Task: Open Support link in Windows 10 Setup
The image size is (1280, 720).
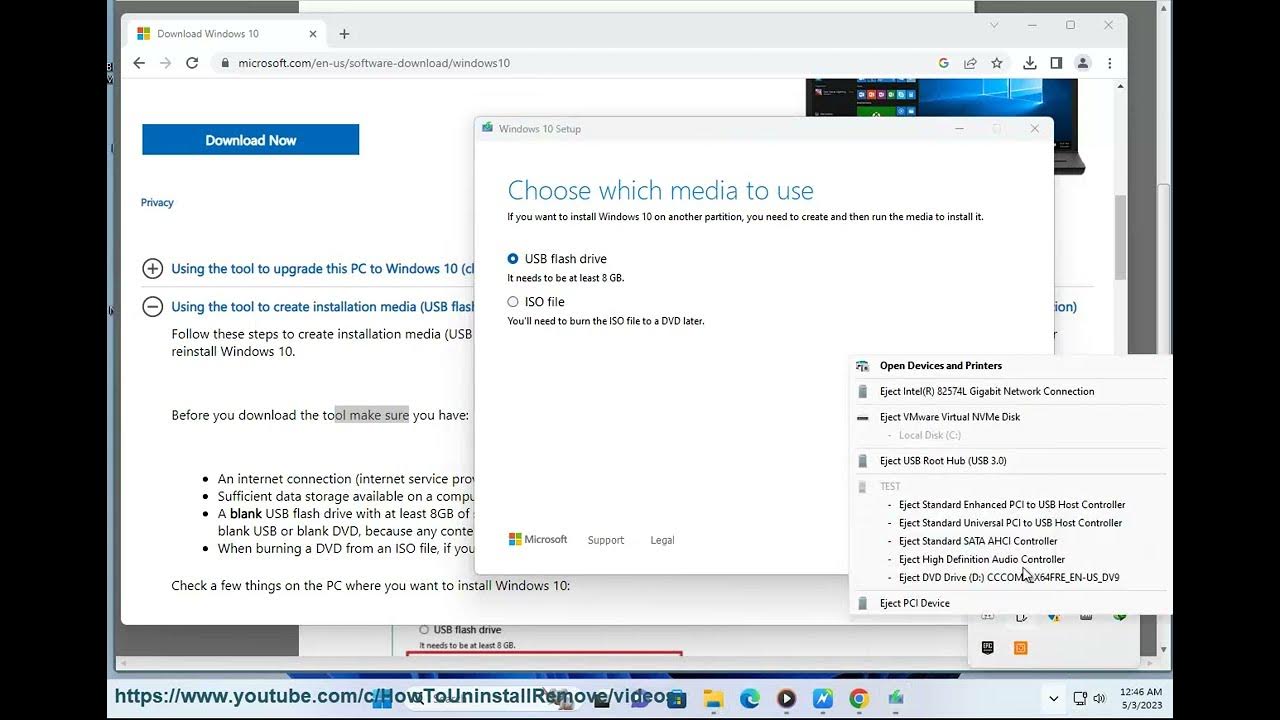Action: pos(606,540)
